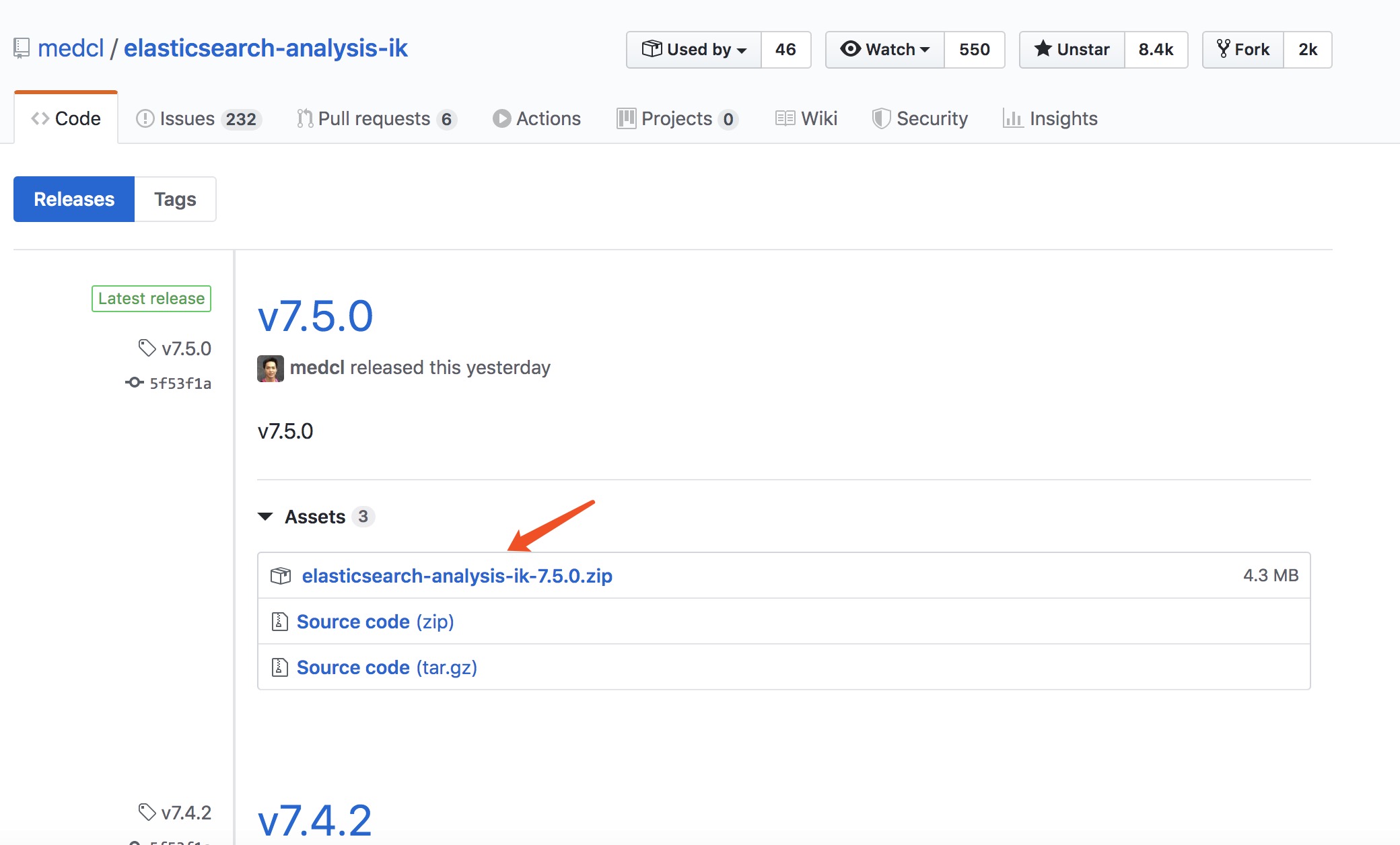Click the package icon next to elasticsearch-analysis-ik-7.5.0.zip
The width and height of the screenshot is (1400, 845).
click(281, 576)
